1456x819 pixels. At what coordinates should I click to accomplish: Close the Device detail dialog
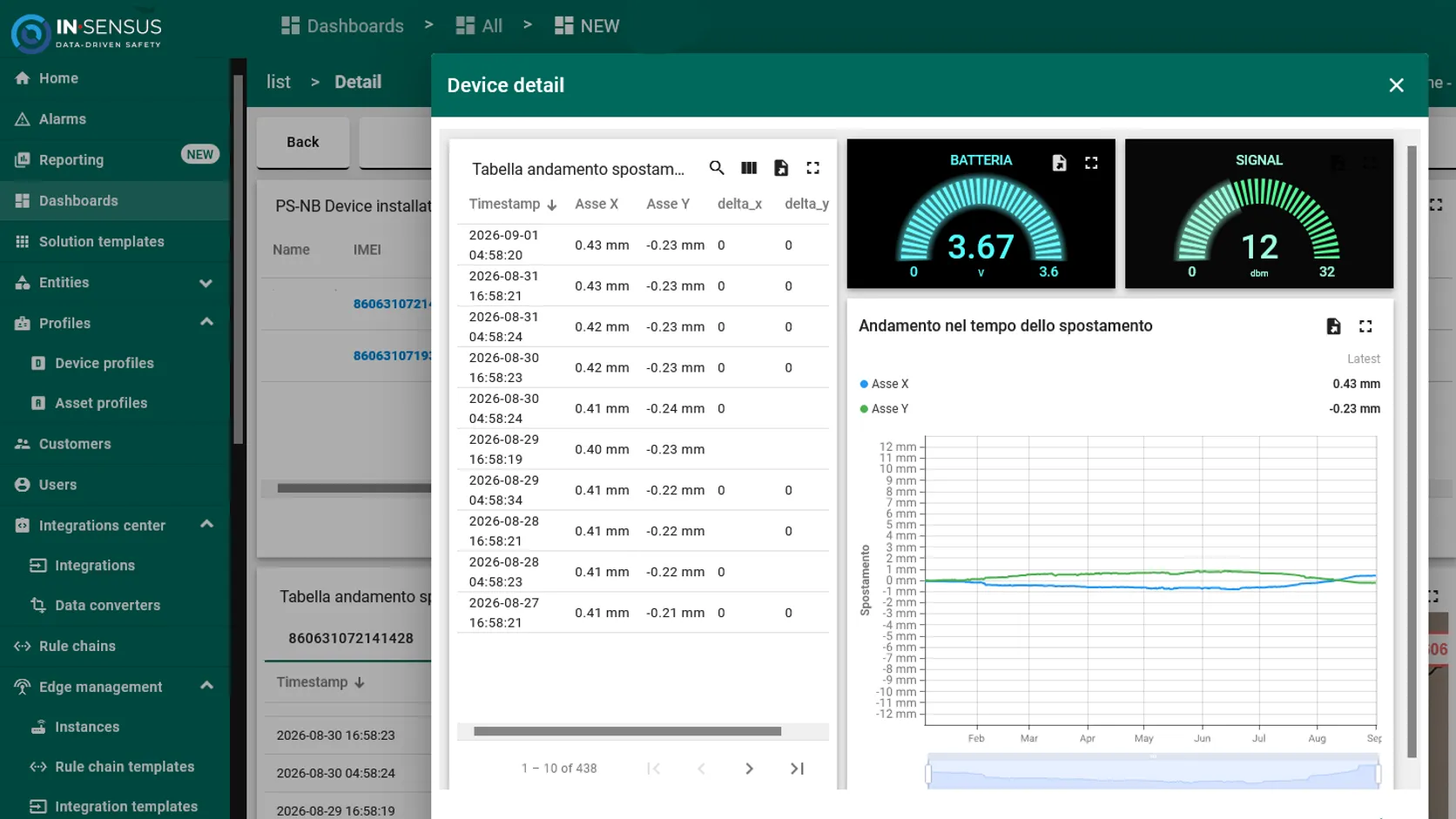[1396, 85]
